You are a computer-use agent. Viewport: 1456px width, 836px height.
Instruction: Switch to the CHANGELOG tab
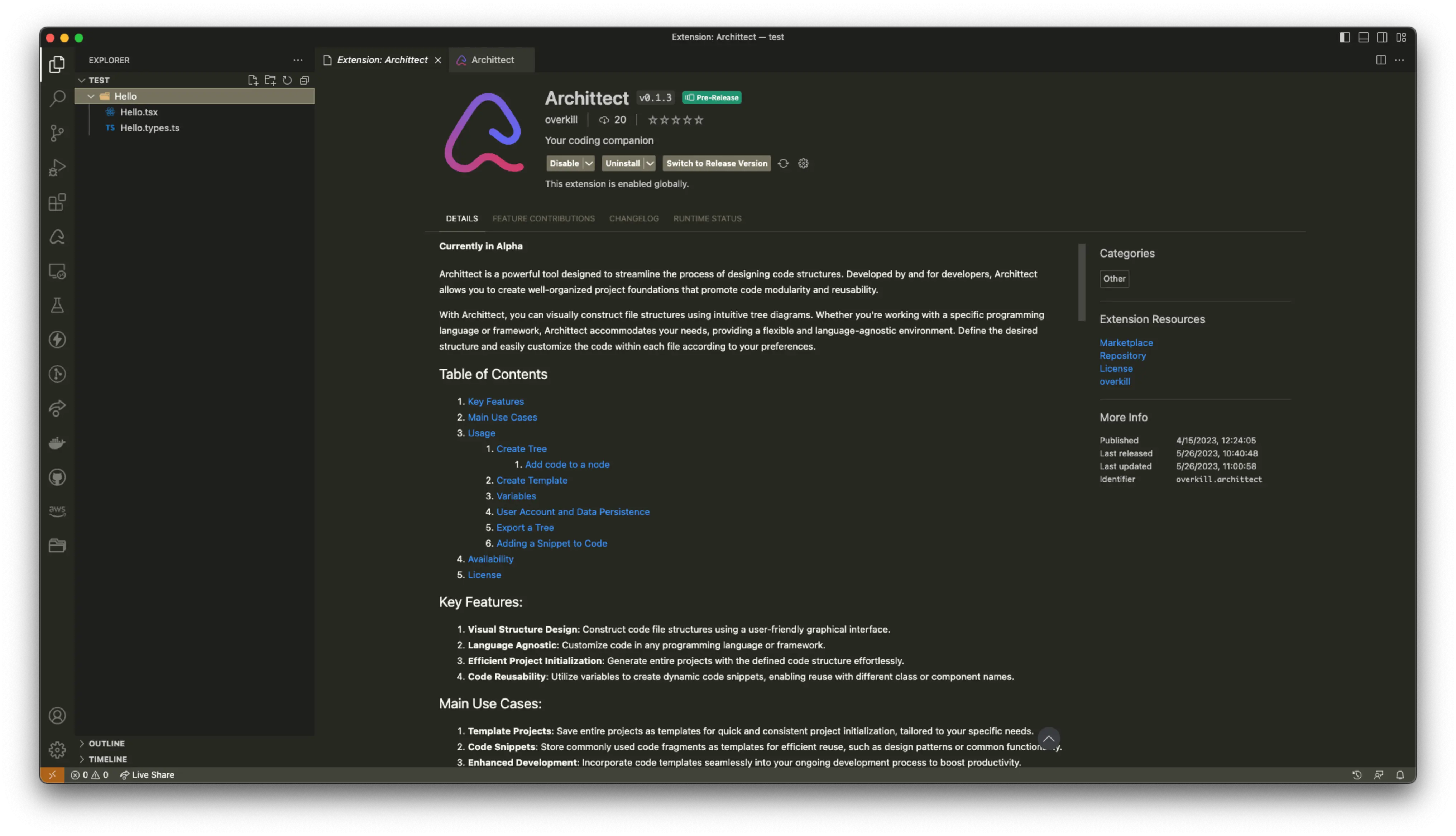click(x=634, y=219)
